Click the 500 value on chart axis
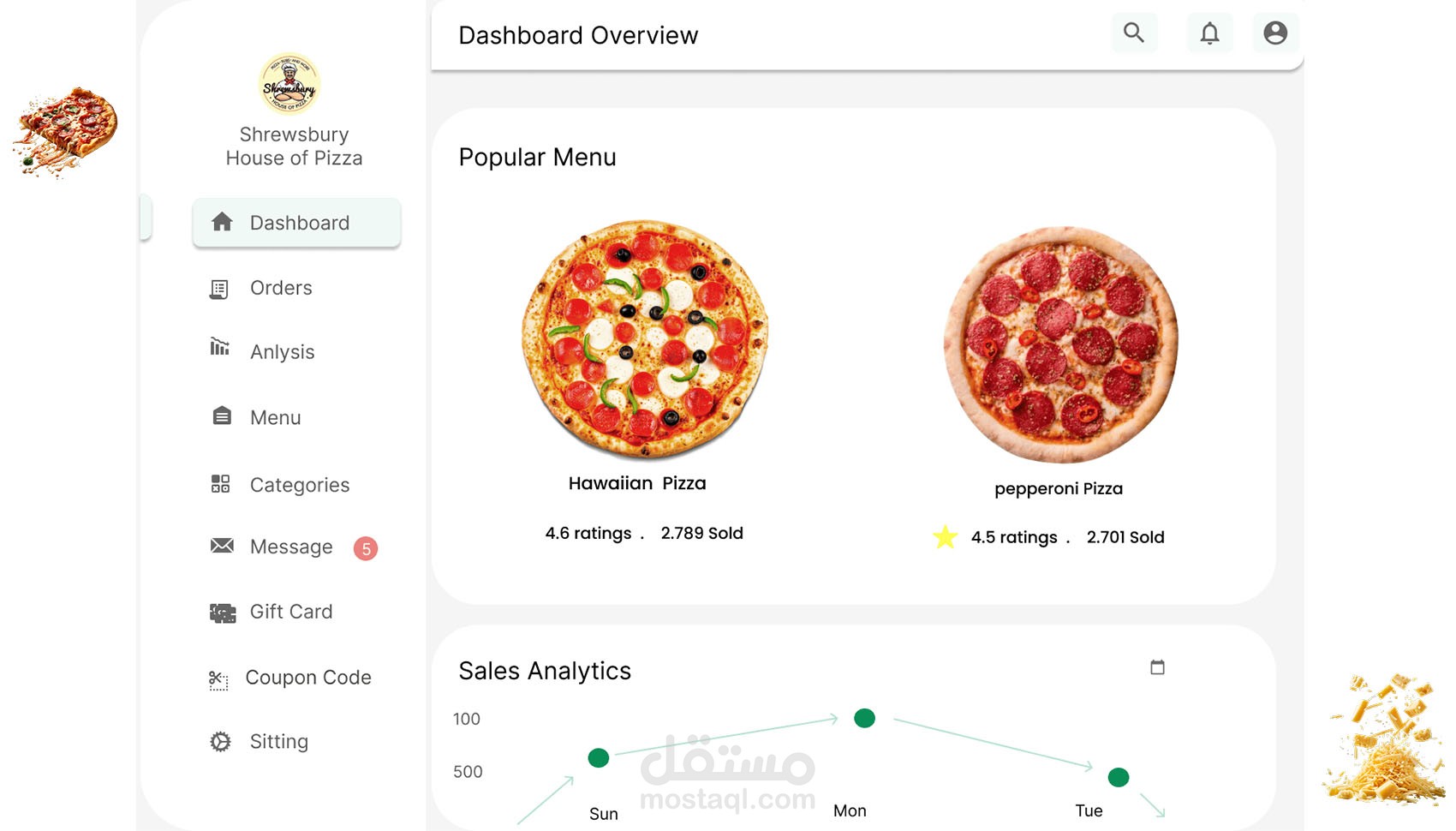The image size is (1456, 831). (x=468, y=772)
